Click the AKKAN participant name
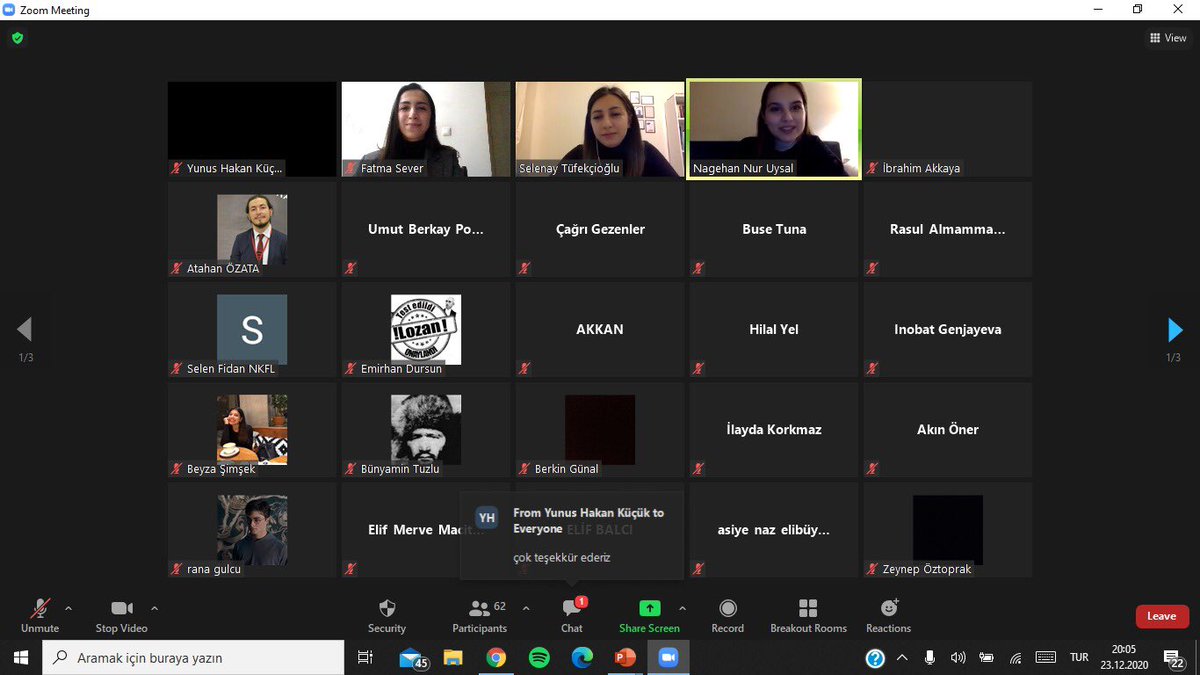 point(600,329)
